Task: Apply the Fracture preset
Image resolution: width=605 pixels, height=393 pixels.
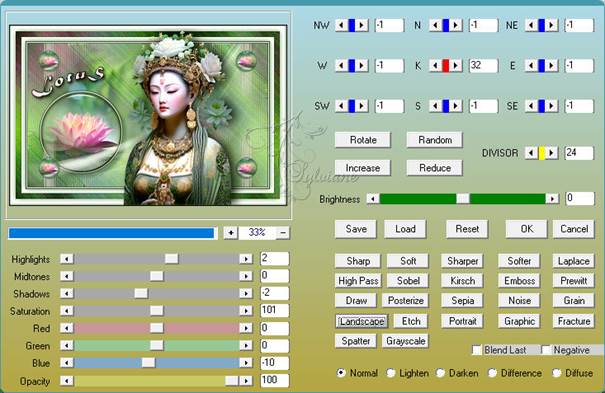Action: [x=574, y=321]
